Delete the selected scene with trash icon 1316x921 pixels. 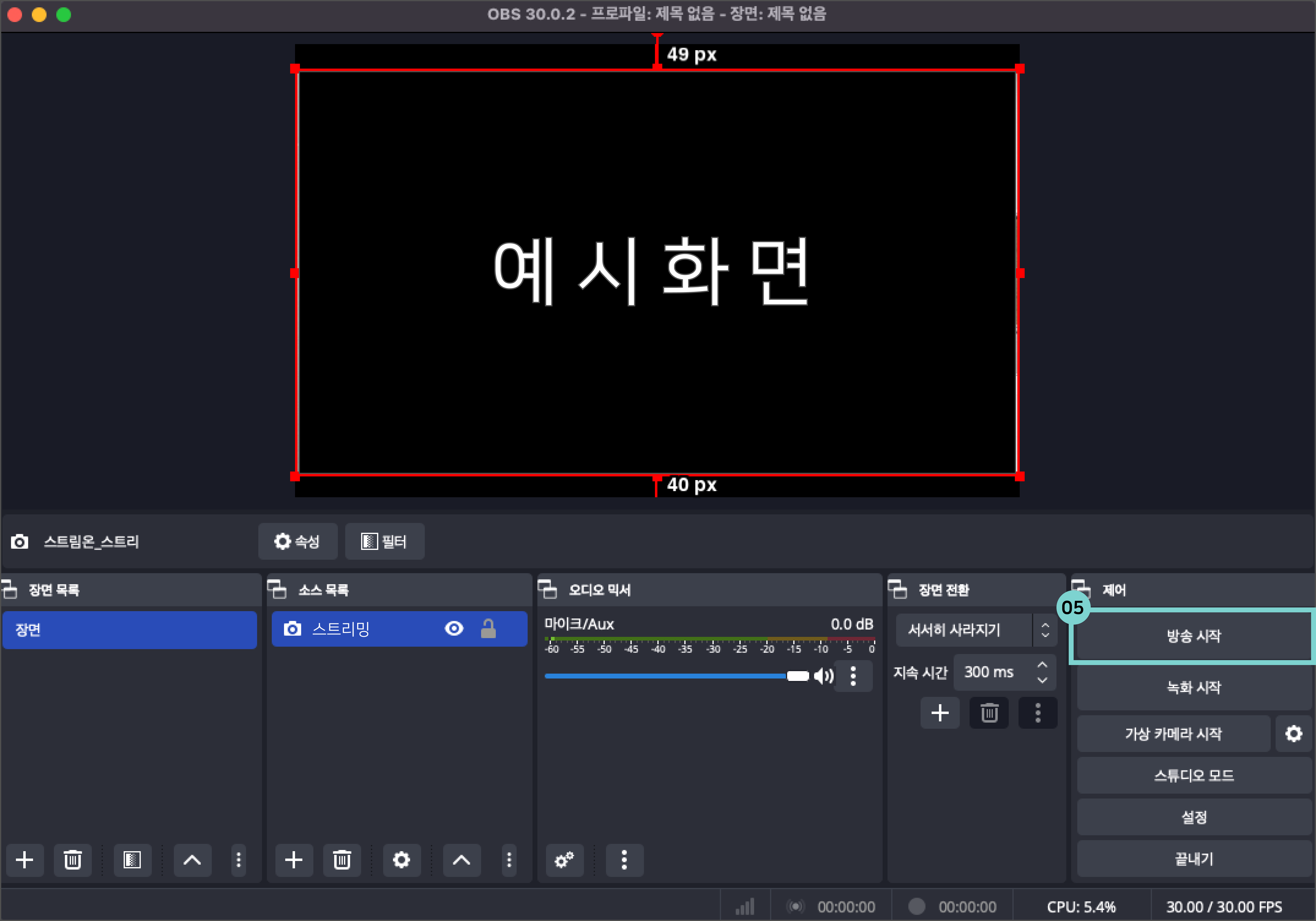(x=72, y=860)
